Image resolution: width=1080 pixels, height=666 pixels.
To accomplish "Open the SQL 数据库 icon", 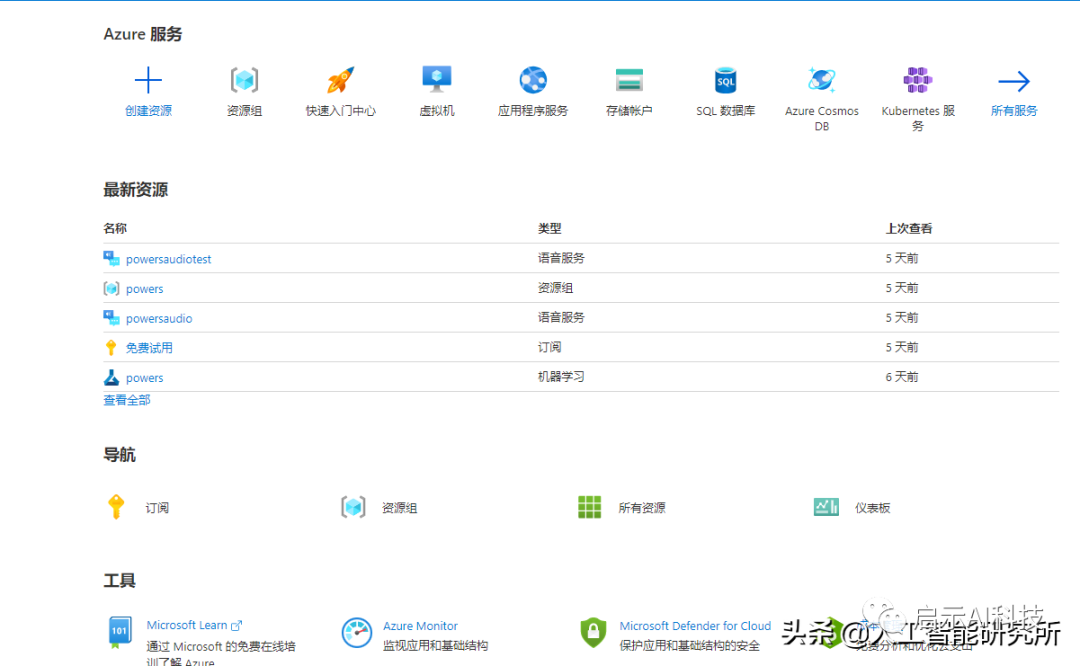I will [725, 81].
